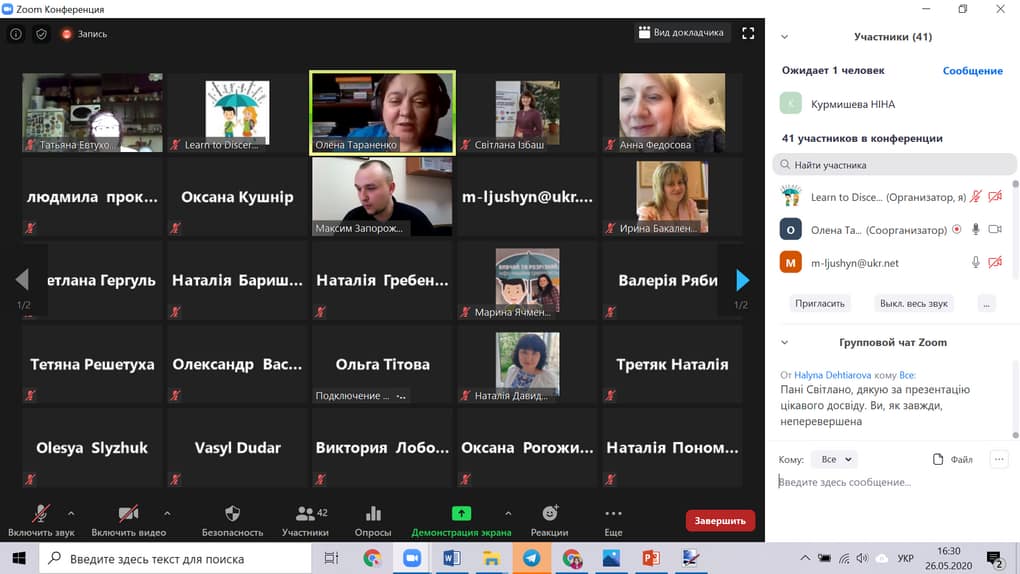Switch layout via Вид докладчика

[x=681, y=33]
